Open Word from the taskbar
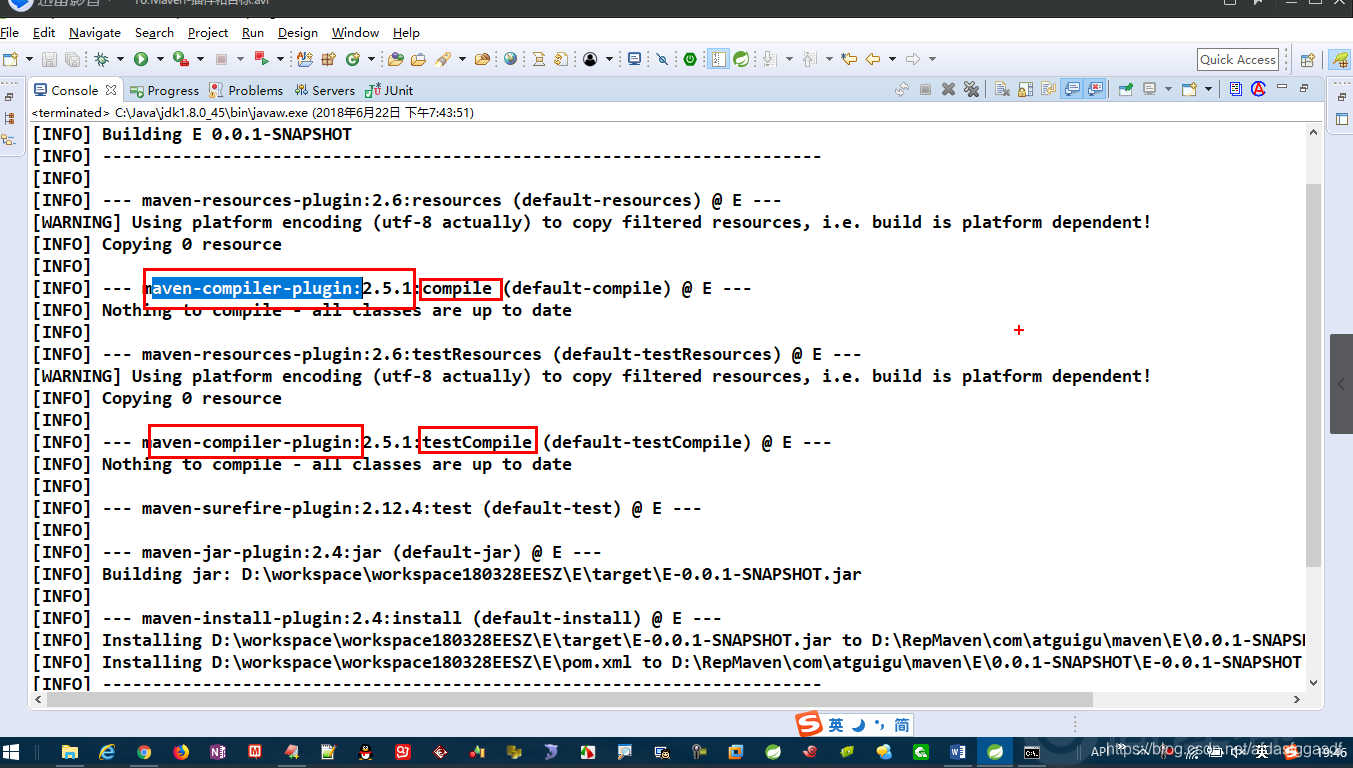 (957, 751)
